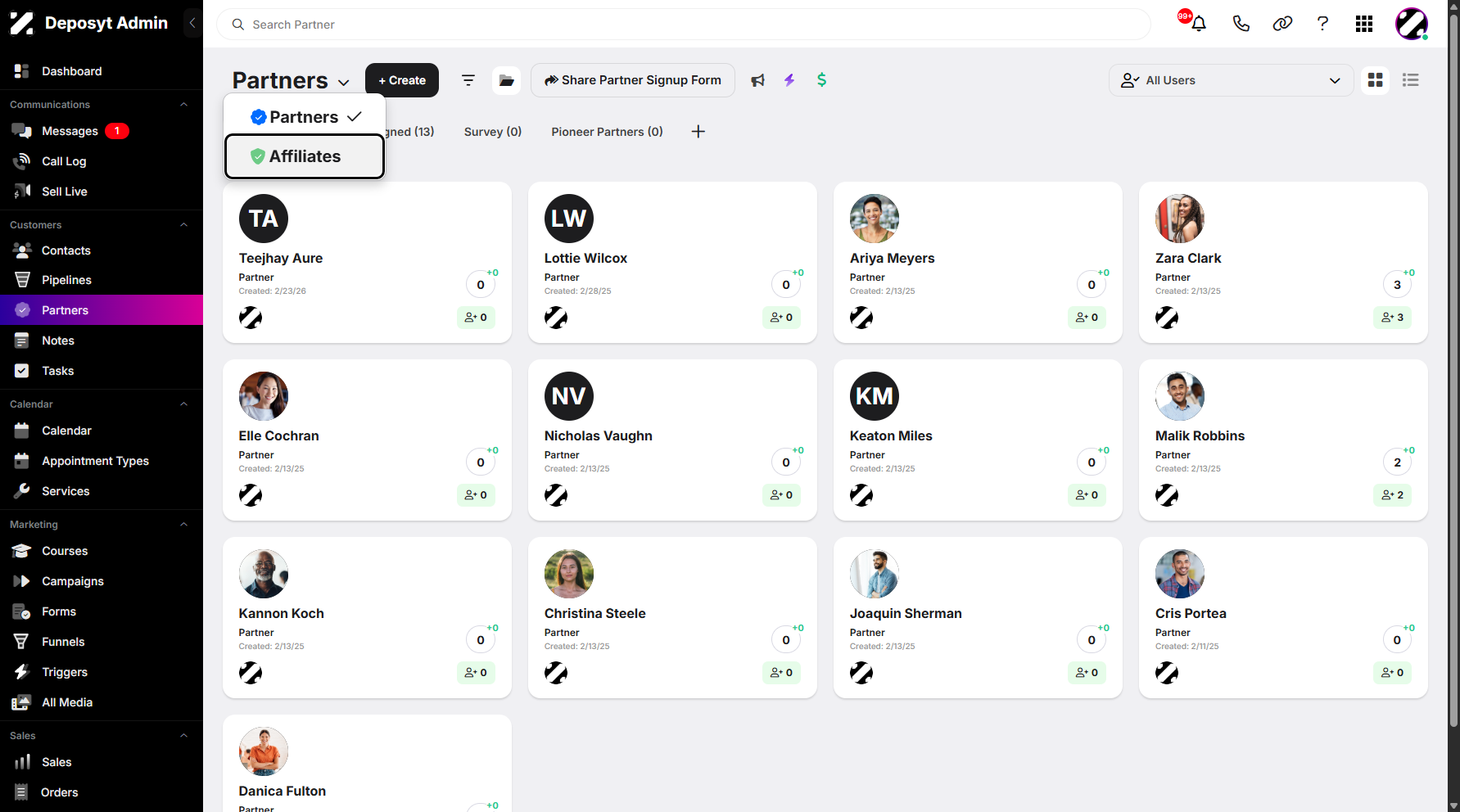Click count circle on Malik Robbins card
Viewport: 1460px width, 812px height.
pyautogui.click(x=1397, y=462)
